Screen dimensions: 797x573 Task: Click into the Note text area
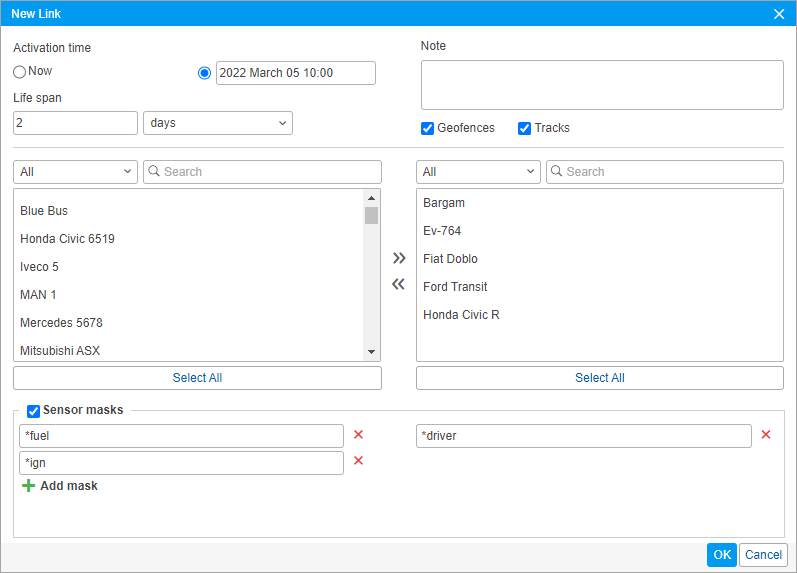click(x=602, y=85)
